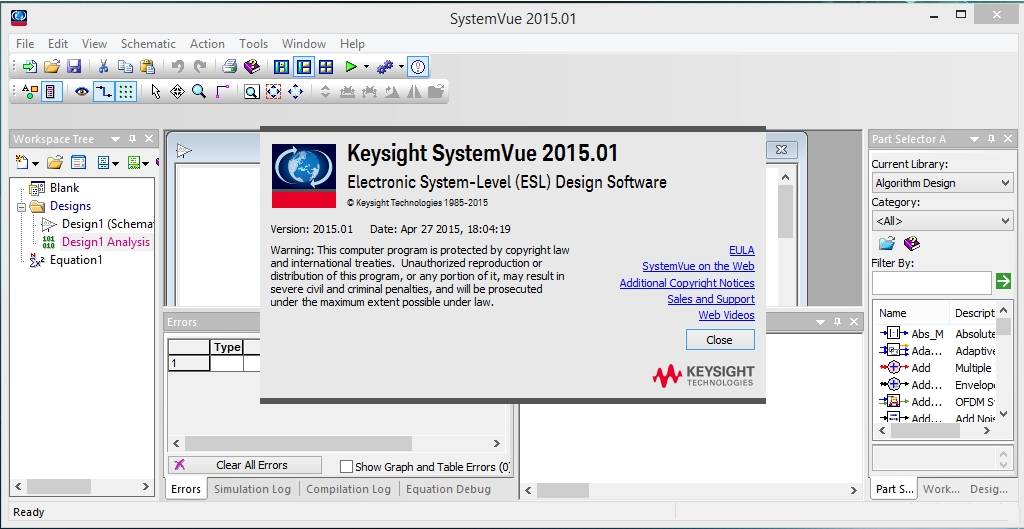The width and height of the screenshot is (1024, 529).
Task: Open the dropdown arrow next to the gears icon
Action: [x=401, y=67]
